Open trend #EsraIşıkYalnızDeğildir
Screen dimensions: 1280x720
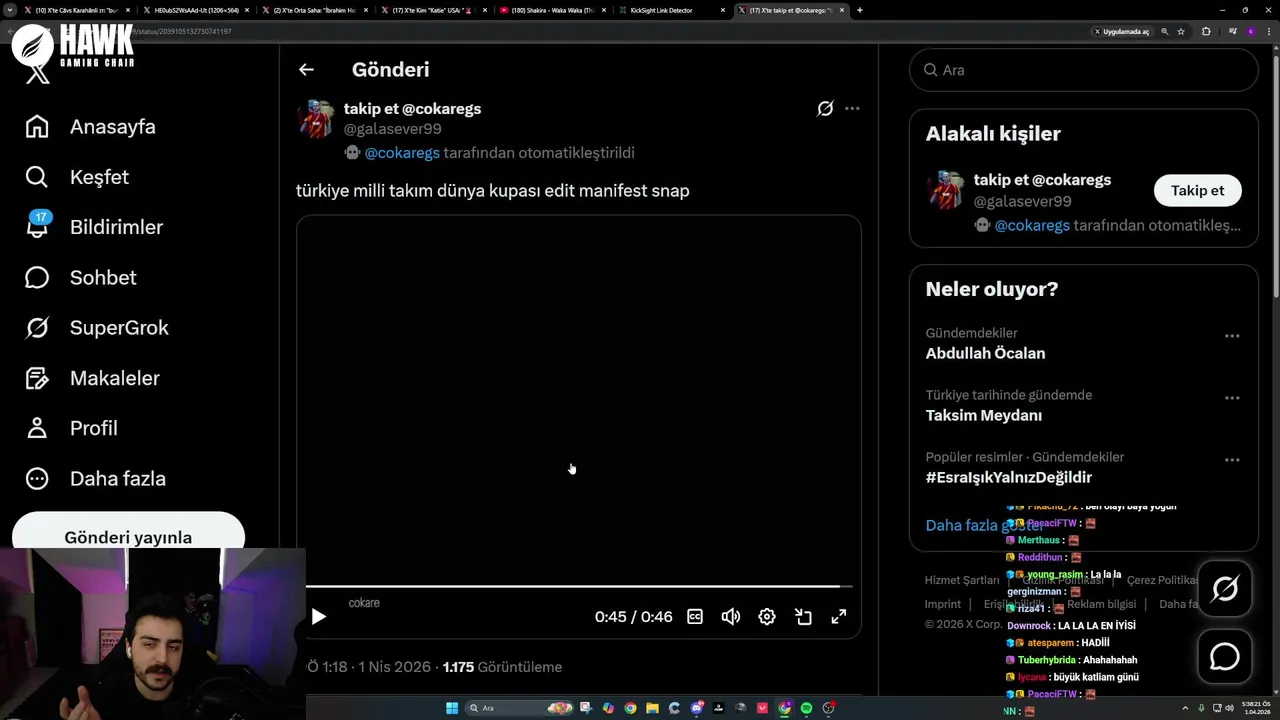point(1008,477)
